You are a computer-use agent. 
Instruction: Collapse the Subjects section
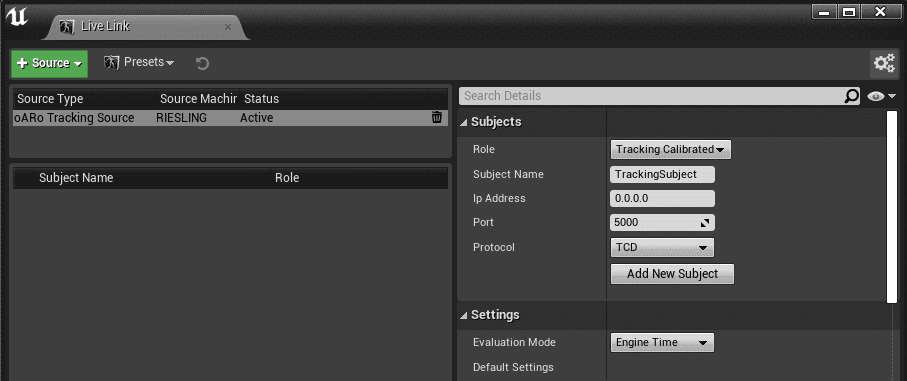[464, 122]
